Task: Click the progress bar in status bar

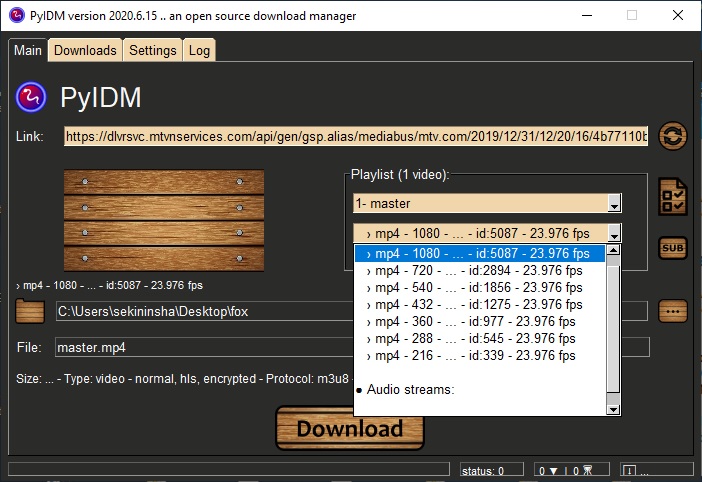Action: click(x=229, y=469)
